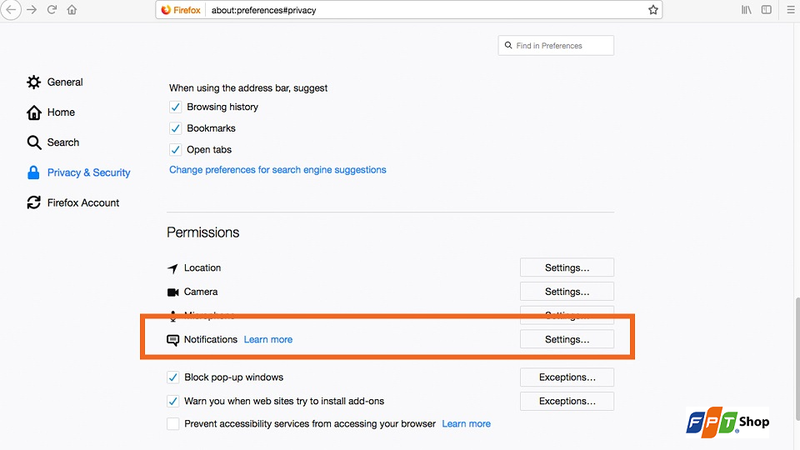This screenshot has height=450, width=800.
Task: Open add-ons install Exceptions button
Action: (567, 402)
